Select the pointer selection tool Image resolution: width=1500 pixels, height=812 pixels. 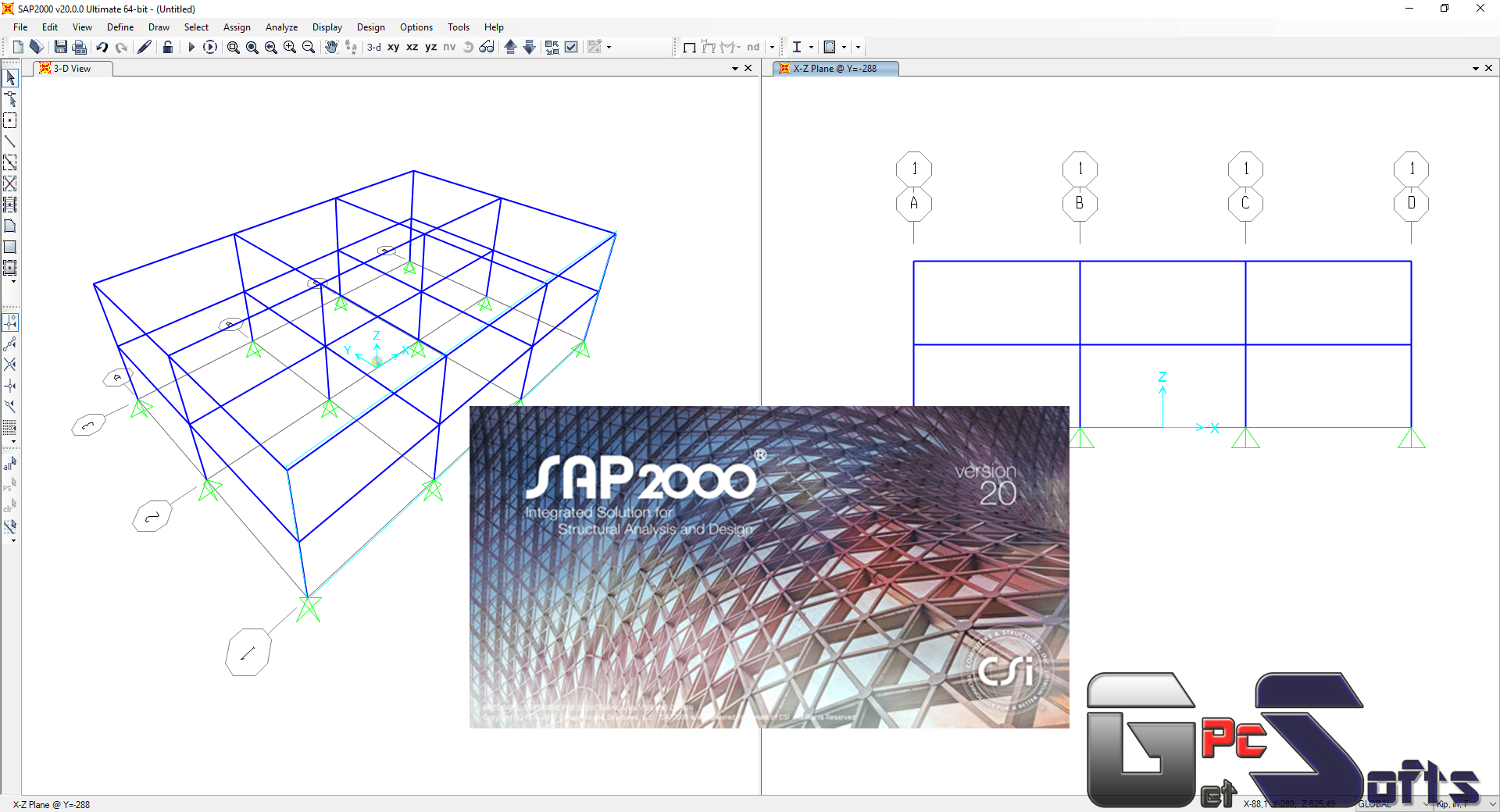coord(10,78)
